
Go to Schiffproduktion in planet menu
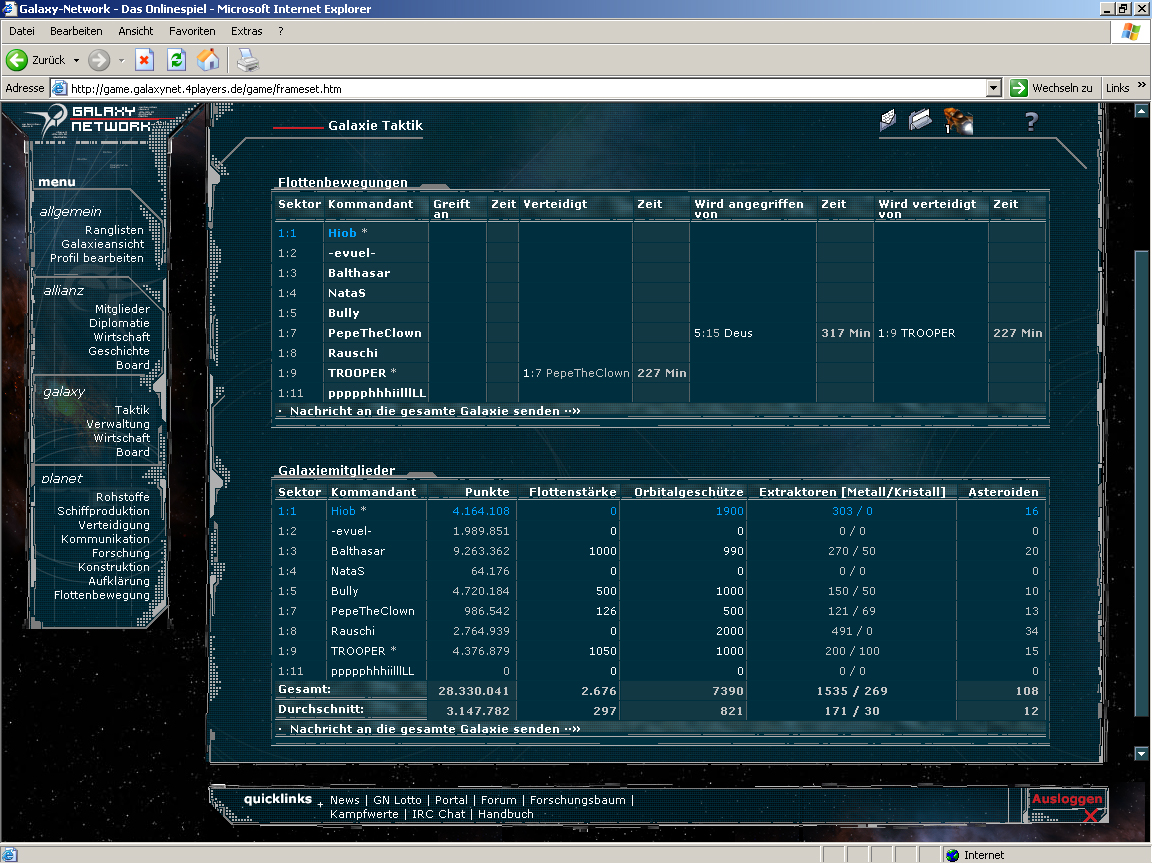pyautogui.click(x=103, y=511)
